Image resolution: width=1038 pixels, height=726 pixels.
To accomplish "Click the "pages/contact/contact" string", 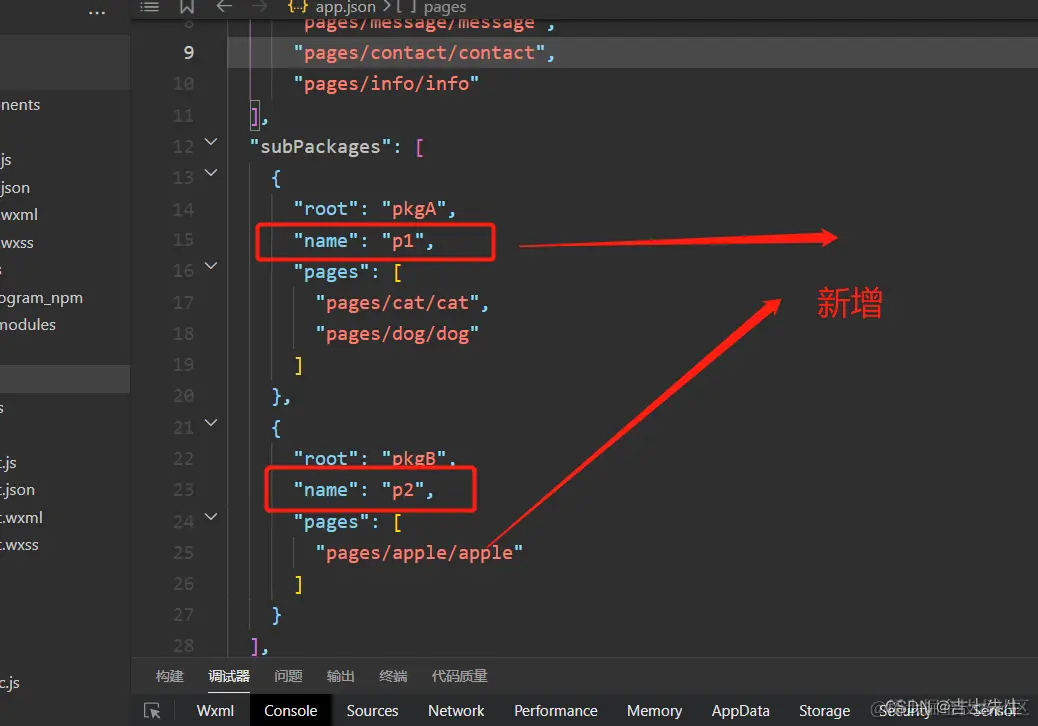I will [419, 52].
